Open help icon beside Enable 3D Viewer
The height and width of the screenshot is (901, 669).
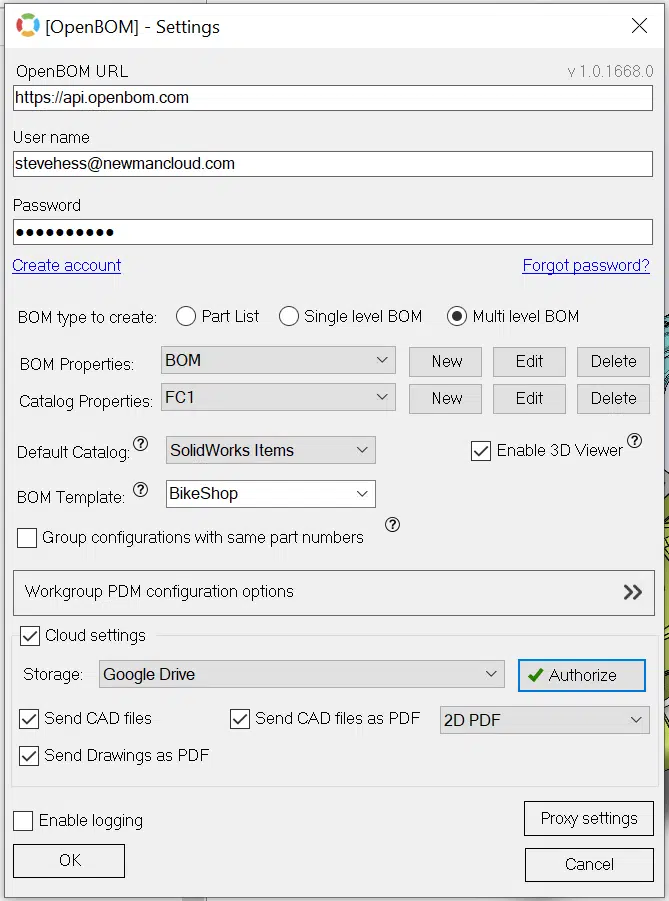click(x=635, y=441)
